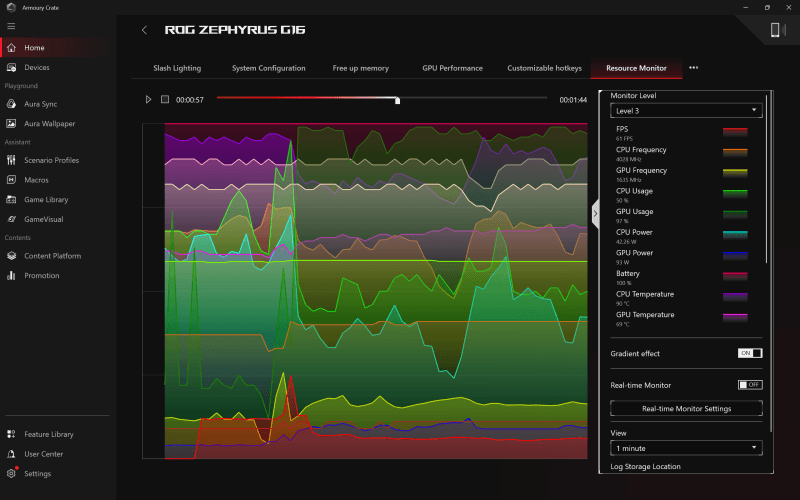Screen dimensions: 800x500
Task: Switch to the GPU Performance tab
Action: pos(453,68)
